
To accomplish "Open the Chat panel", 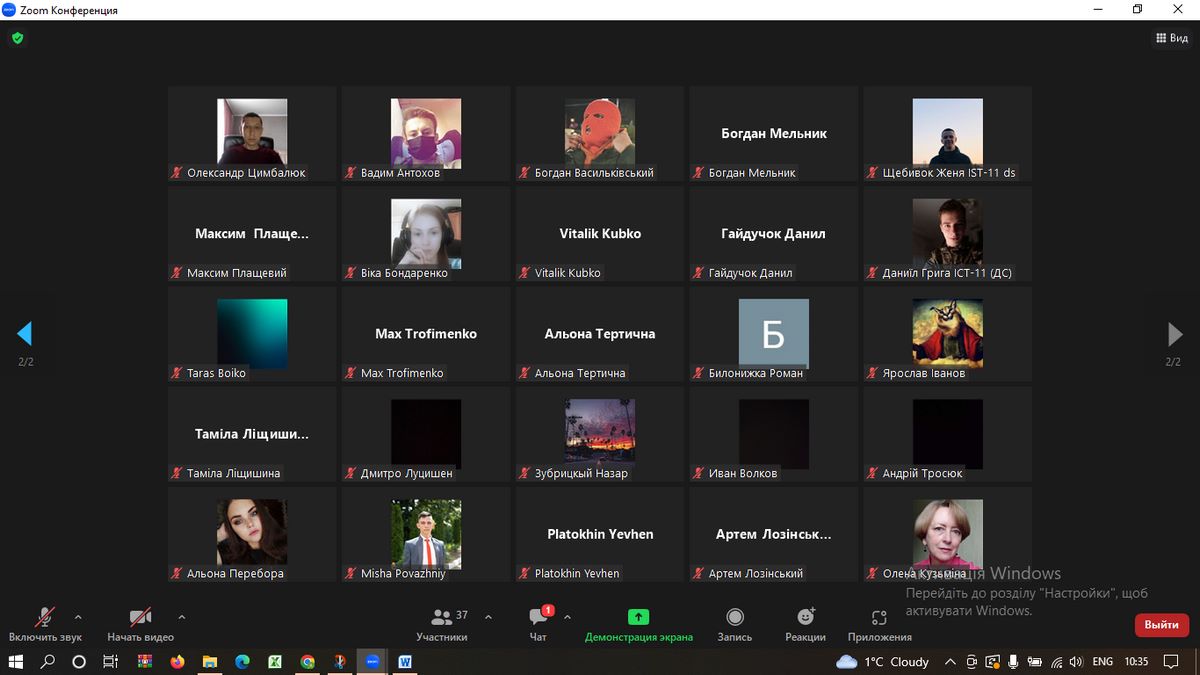I will pyautogui.click(x=538, y=618).
